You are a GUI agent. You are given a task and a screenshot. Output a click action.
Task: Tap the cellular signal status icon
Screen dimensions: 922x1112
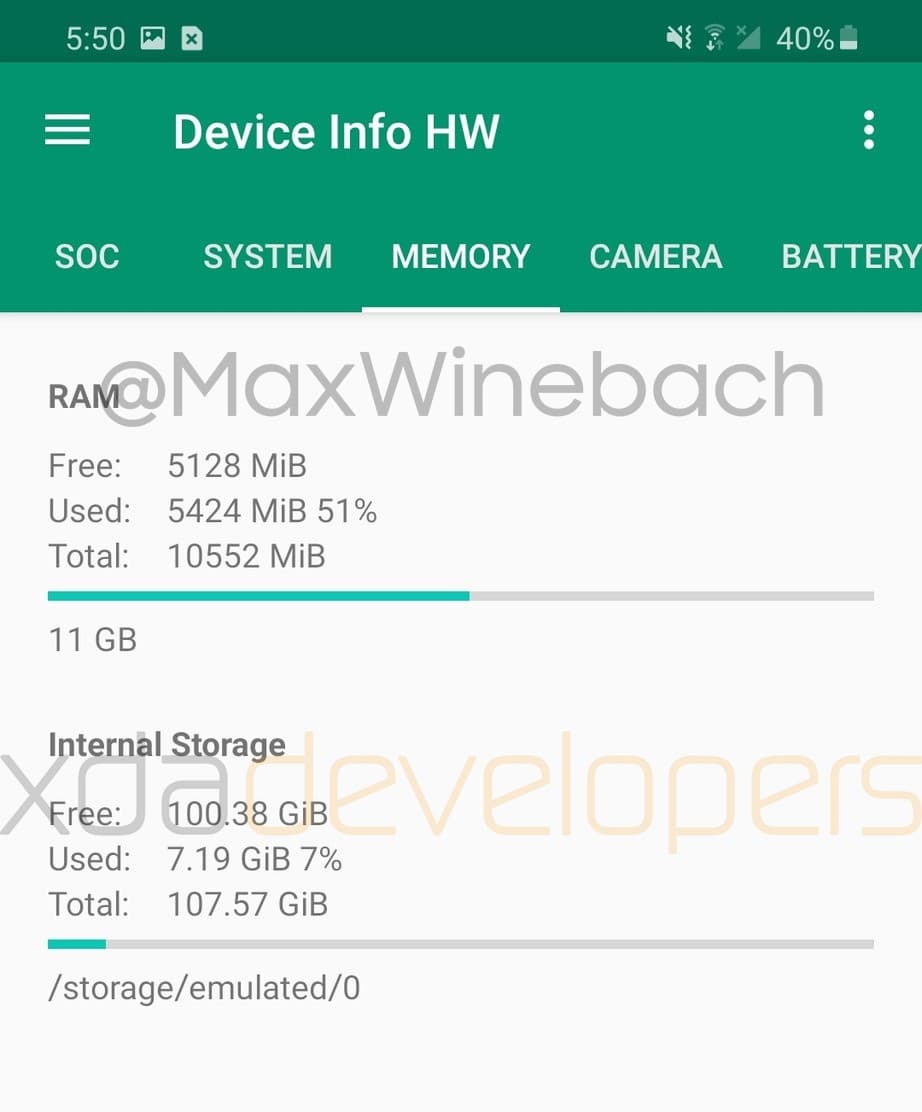pyautogui.click(x=748, y=37)
